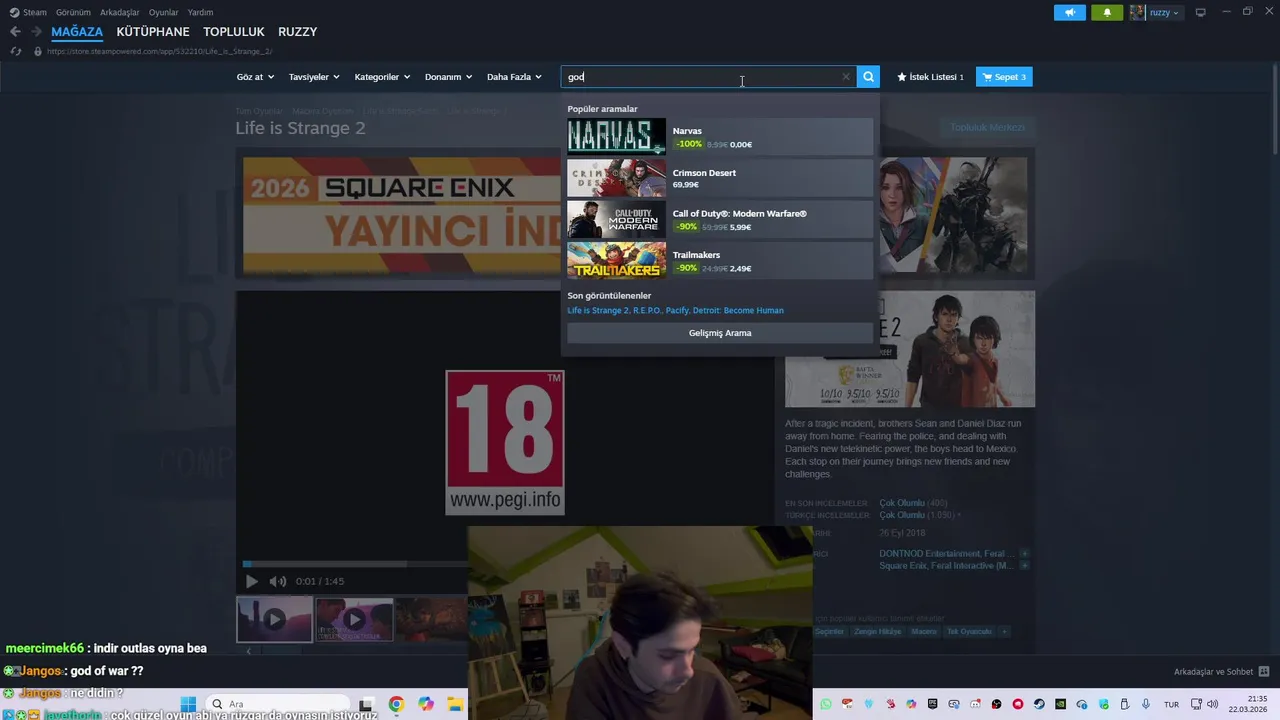This screenshot has height=720, width=1280.
Task: Play the trailer video
Action: point(251,581)
